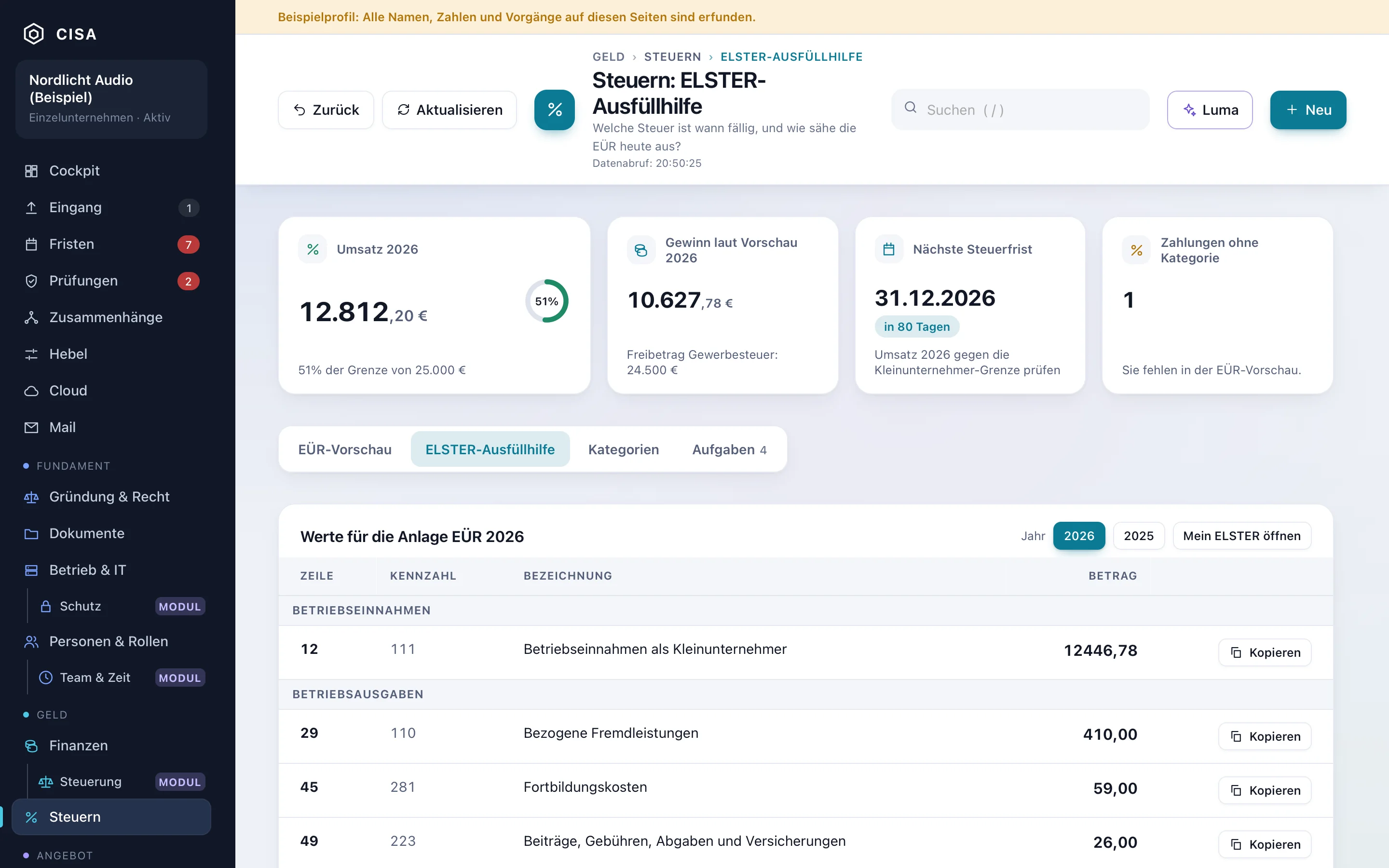
Task: Open Betrieb & IT section
Action: click(111, 570)
